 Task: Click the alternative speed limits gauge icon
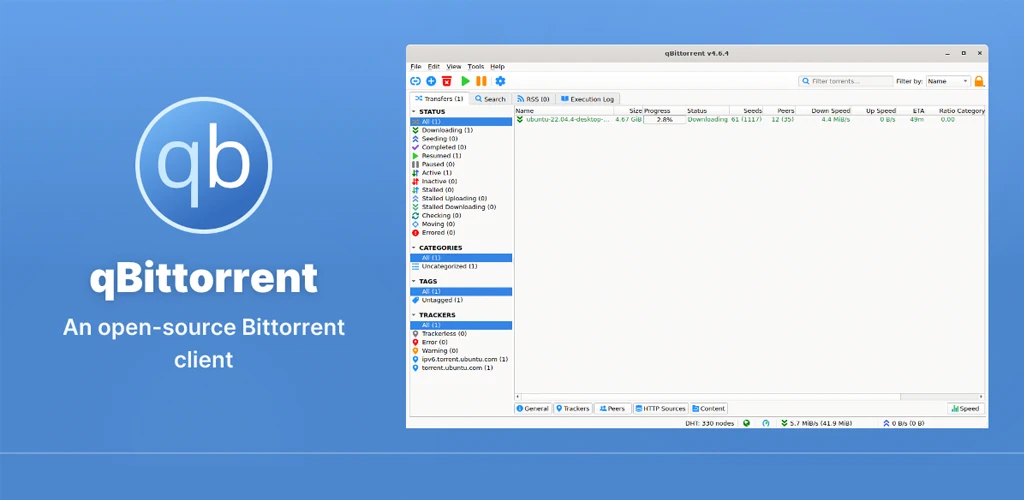point(765,423)
